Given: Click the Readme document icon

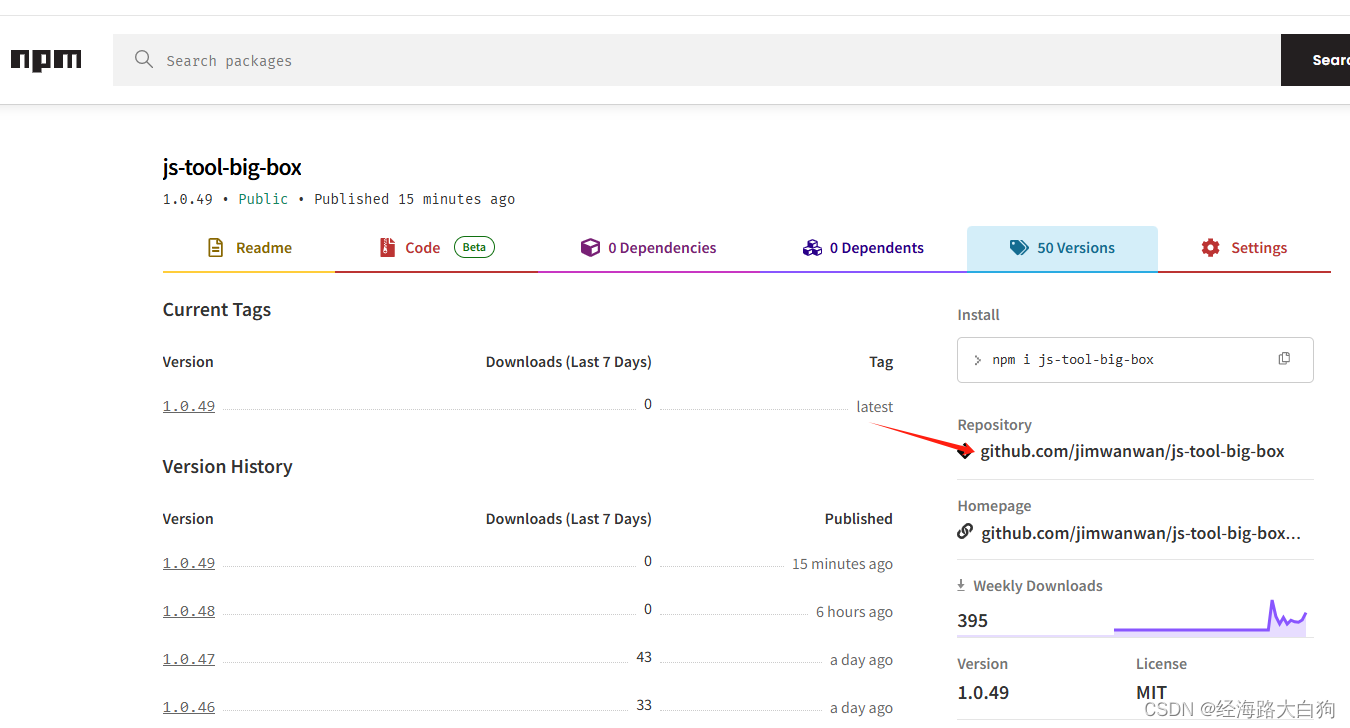Looking at the screenshot, I should click(x=215, y=247).
